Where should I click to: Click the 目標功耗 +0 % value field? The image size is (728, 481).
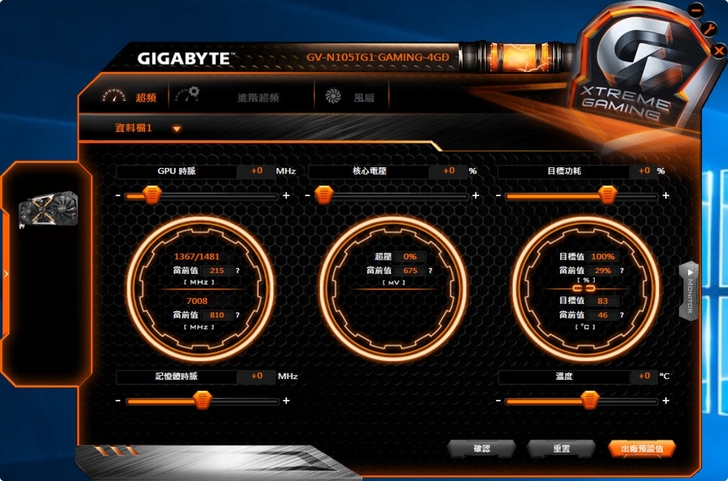644,171
